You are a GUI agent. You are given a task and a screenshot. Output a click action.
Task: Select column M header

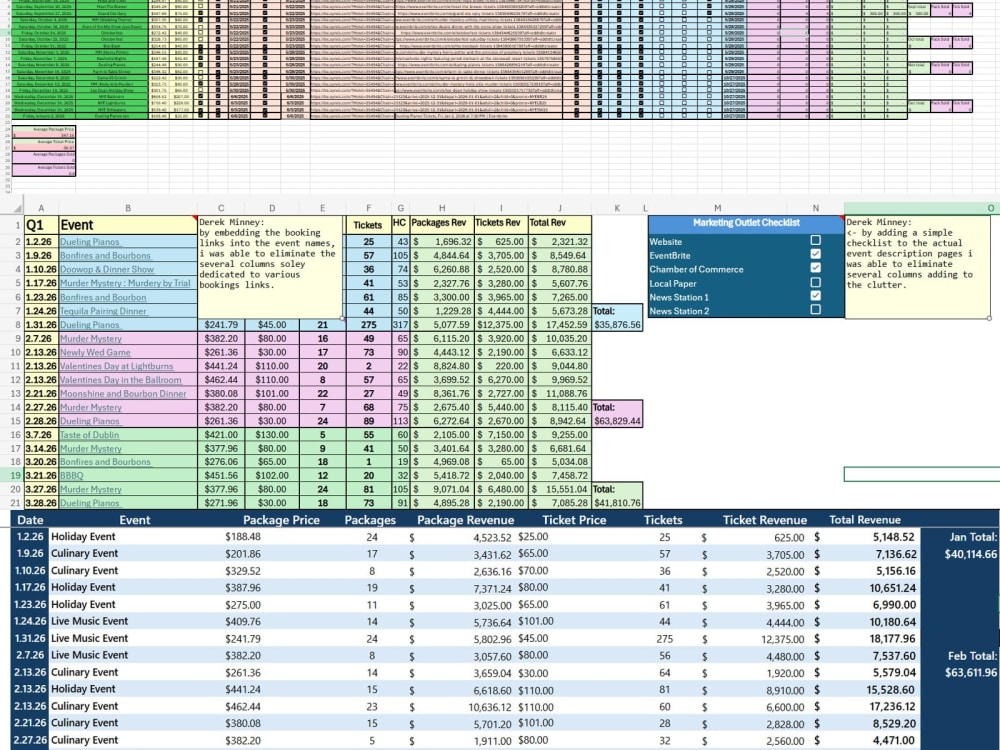(x=717, y=208)
